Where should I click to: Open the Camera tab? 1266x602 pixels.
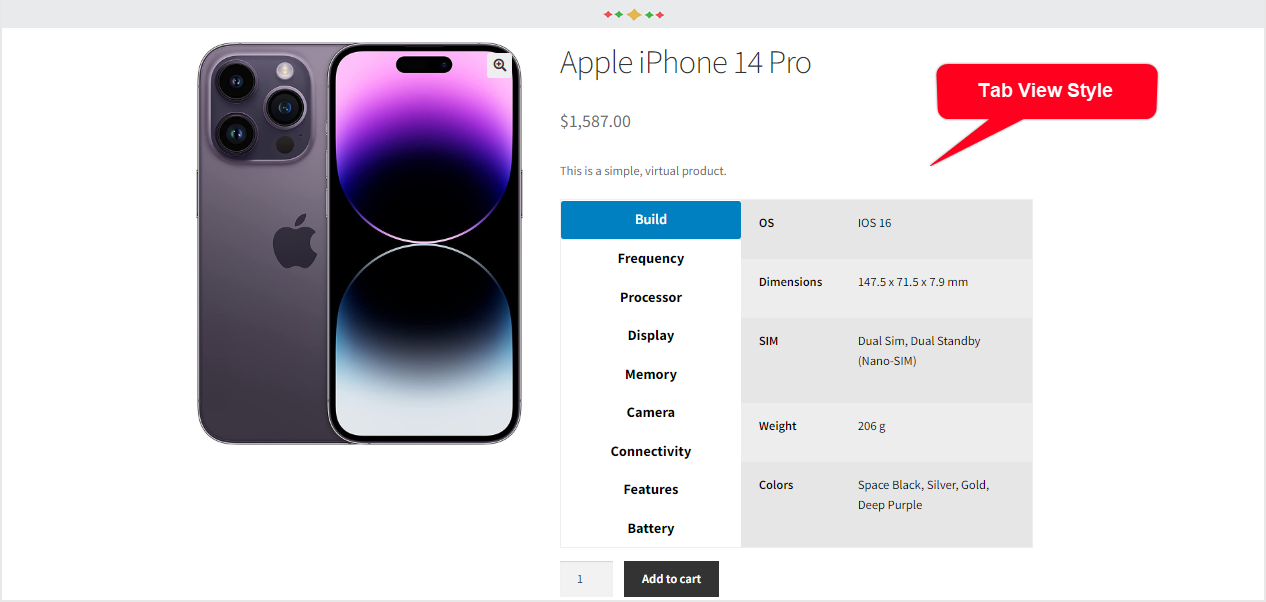point(651,412)
